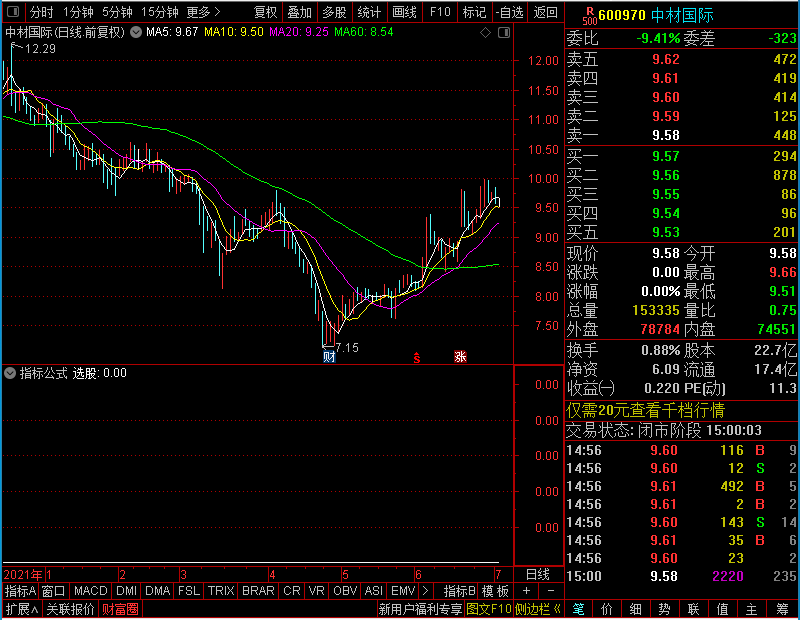Viewport: 800px width, 620px height.
Task: Expand the 指标公式 indicator dropdown arrow
Action: coord(10,373)
